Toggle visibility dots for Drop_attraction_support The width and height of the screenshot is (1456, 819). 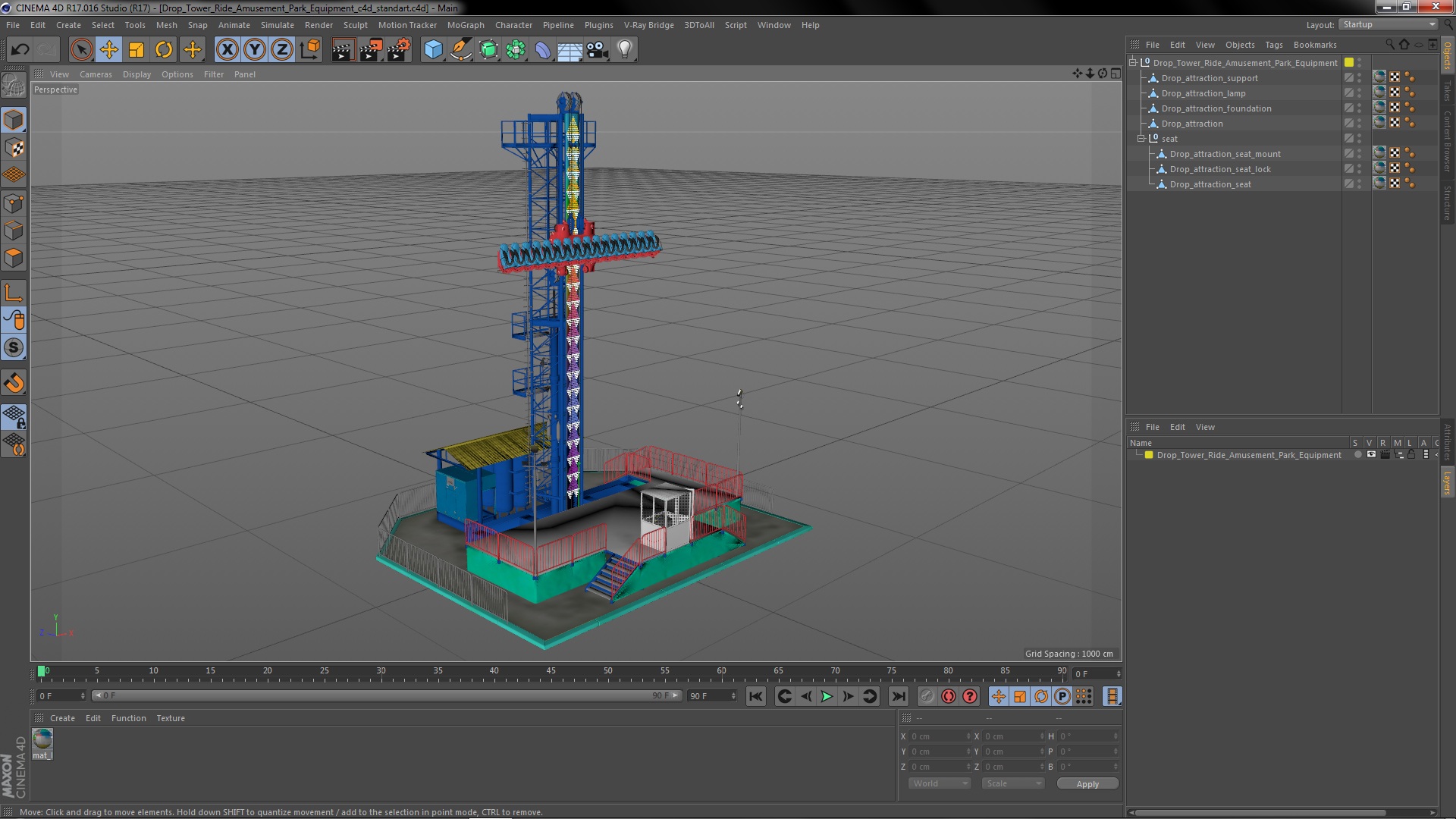[1360, 78]
